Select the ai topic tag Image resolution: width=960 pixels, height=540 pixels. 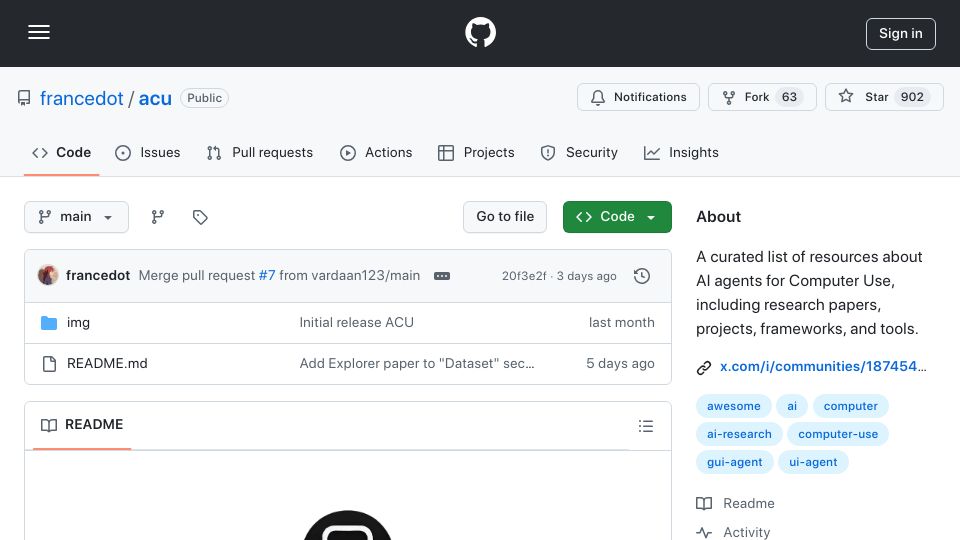pos(792,406)
